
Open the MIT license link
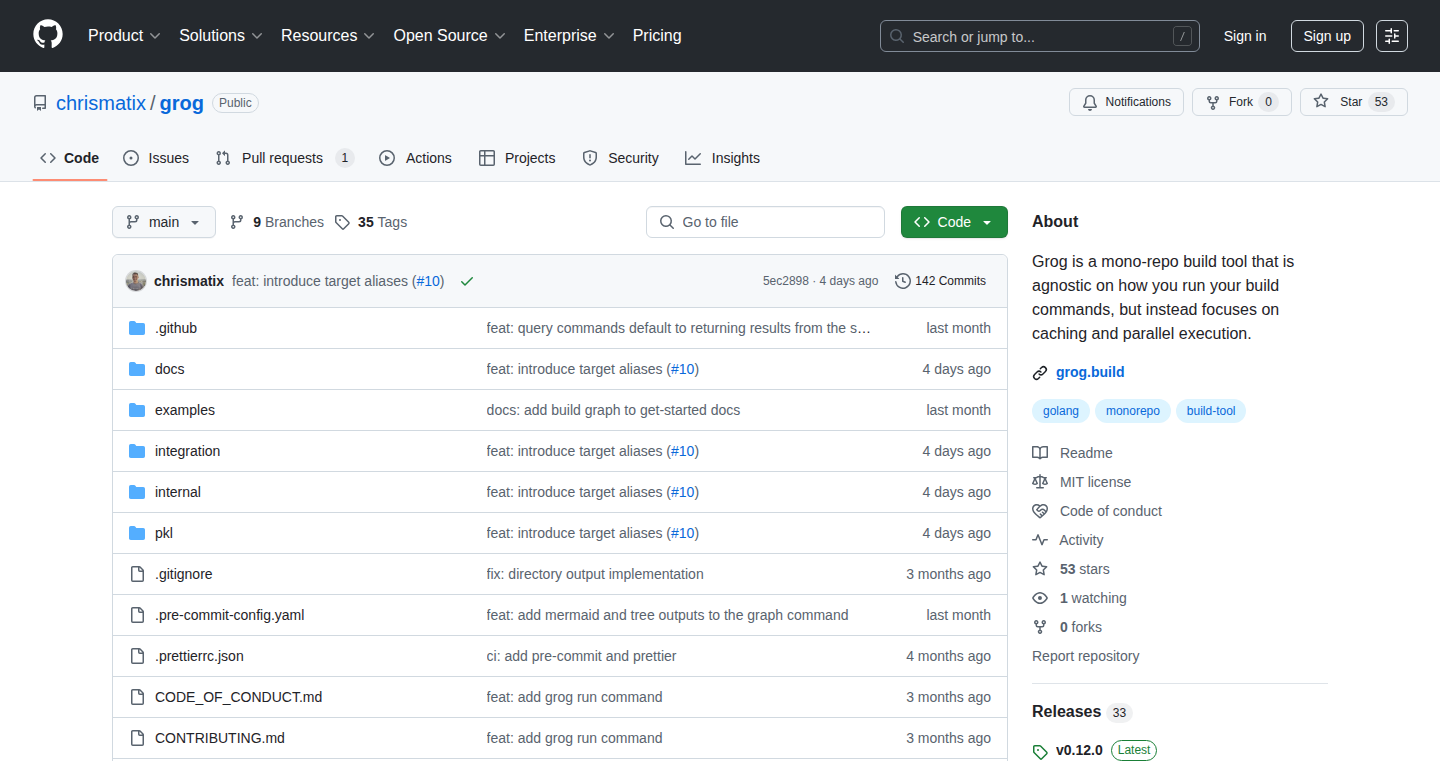point(1082,482)
